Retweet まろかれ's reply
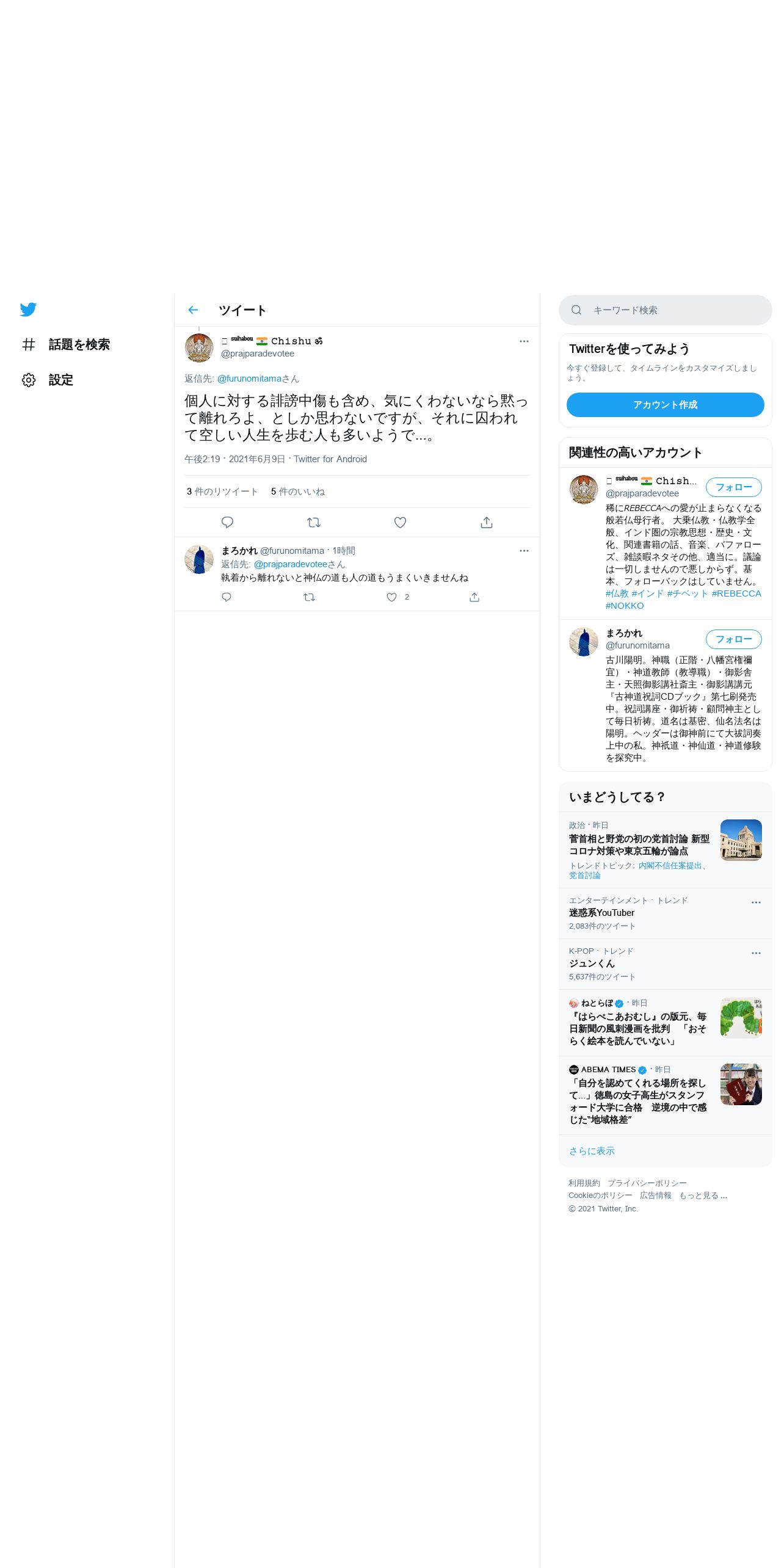The width and height of the screenshot is (784, 1568). click(x=310, y=597)
